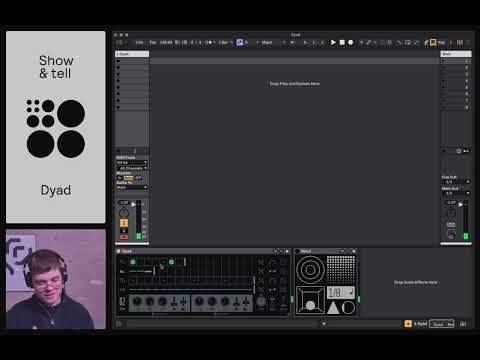Click the rightmost title bar icon of Metal device

click(x=354, y=251)
